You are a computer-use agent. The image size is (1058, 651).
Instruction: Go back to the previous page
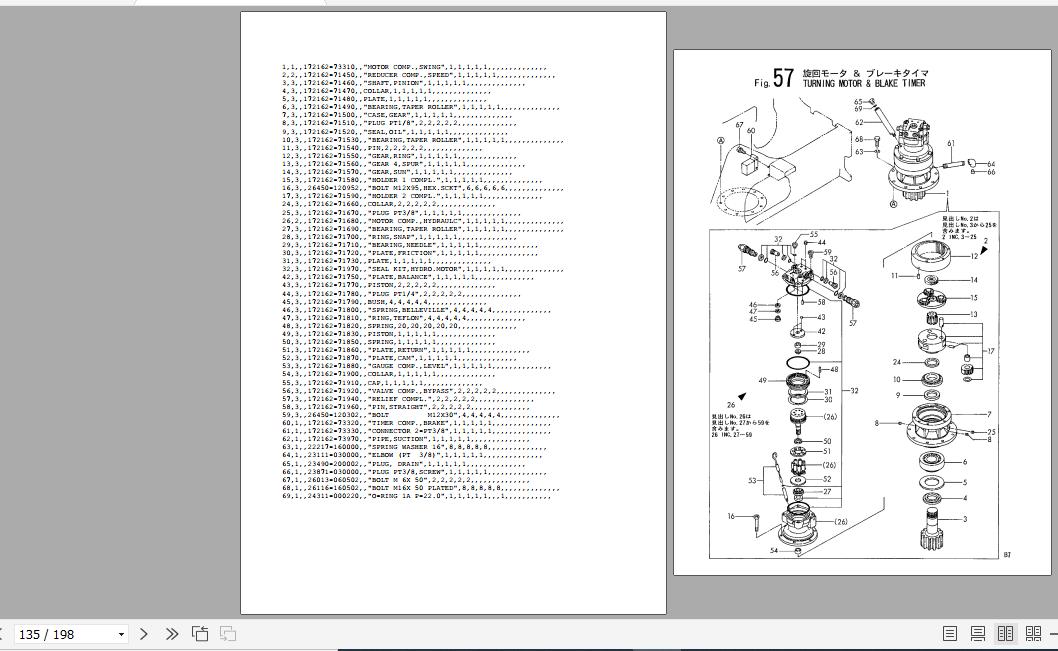[x=4, y=634]
